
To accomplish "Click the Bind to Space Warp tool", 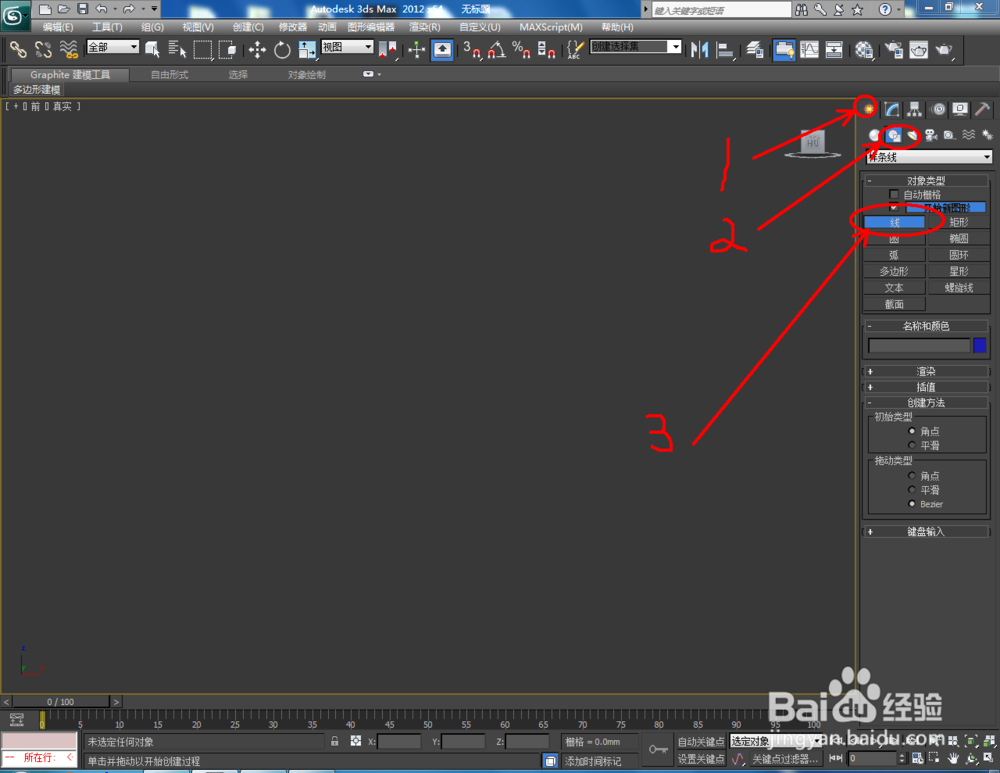I will pos(68,49).
